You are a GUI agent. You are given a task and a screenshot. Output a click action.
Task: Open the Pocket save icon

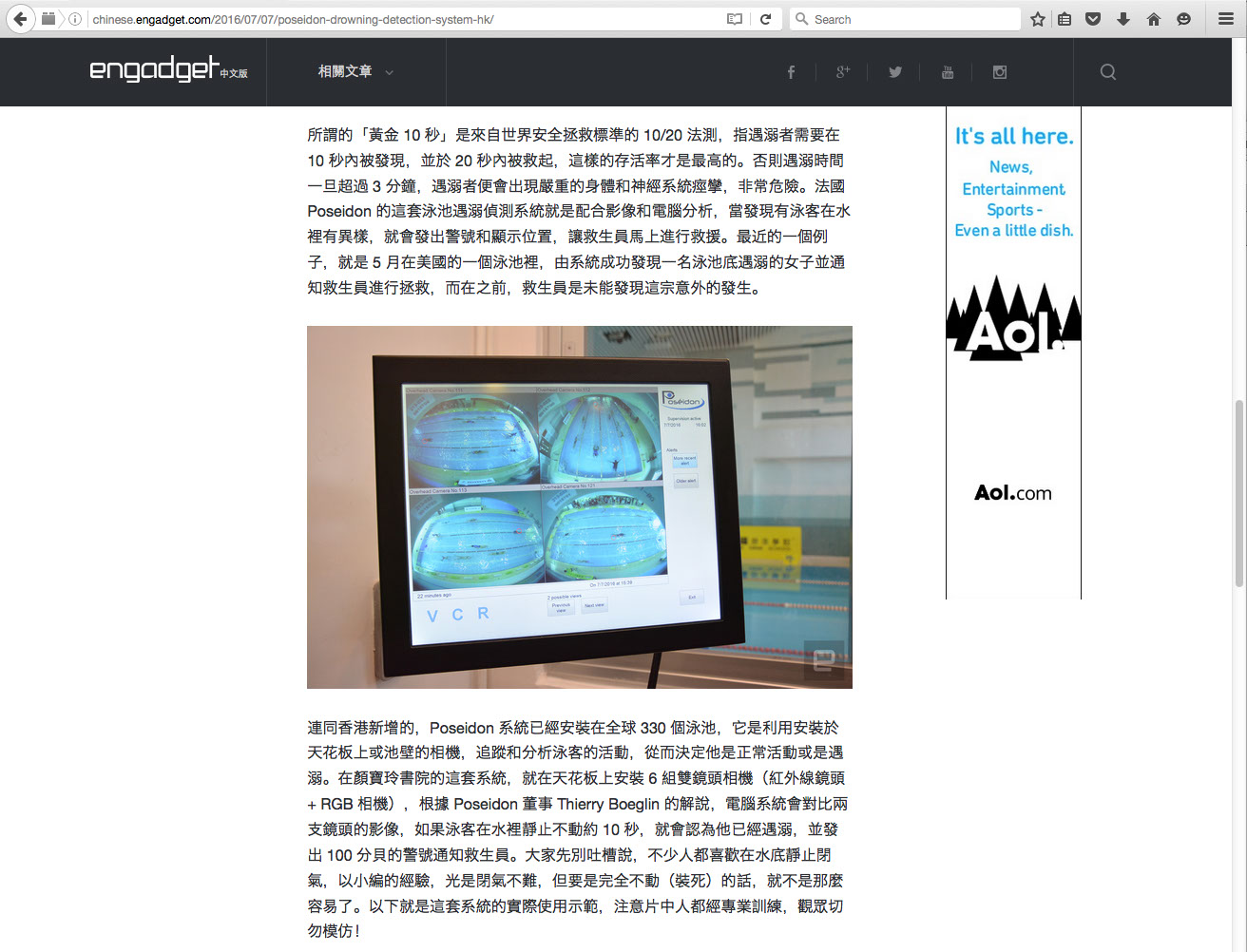tap(1093, 19)
